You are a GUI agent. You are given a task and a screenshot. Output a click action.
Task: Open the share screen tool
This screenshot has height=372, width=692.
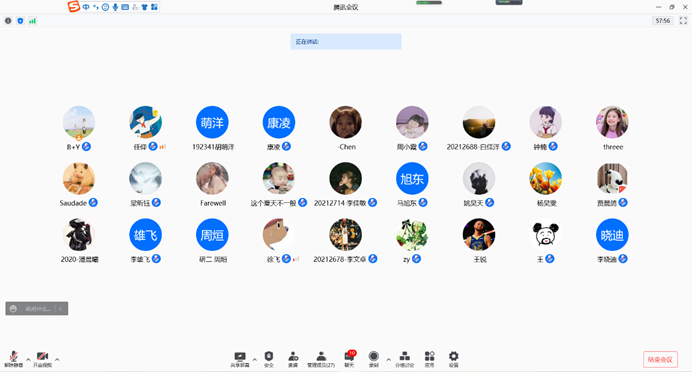click(x=240, y=359)
